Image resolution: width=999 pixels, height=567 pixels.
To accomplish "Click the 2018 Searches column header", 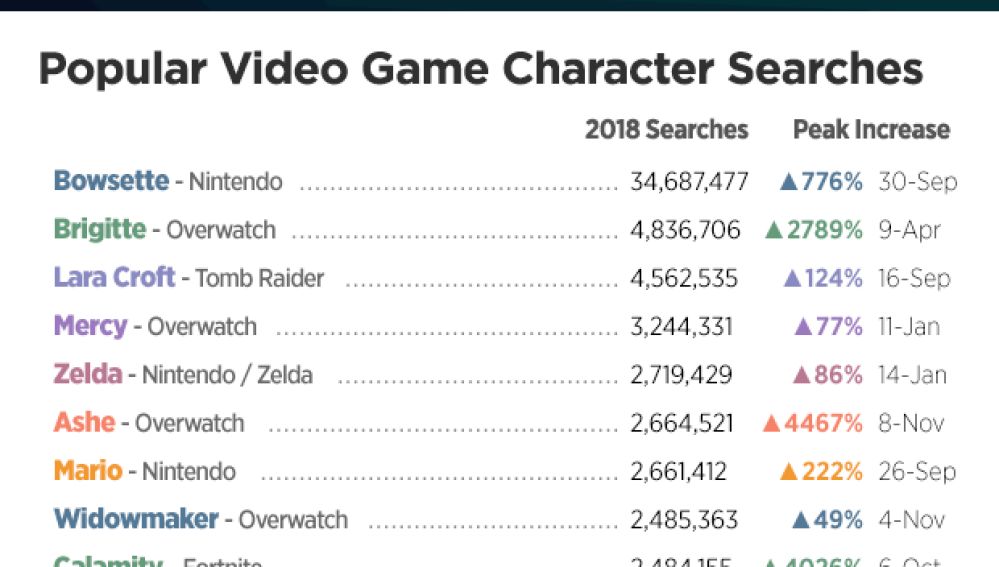I will point(666,130).
